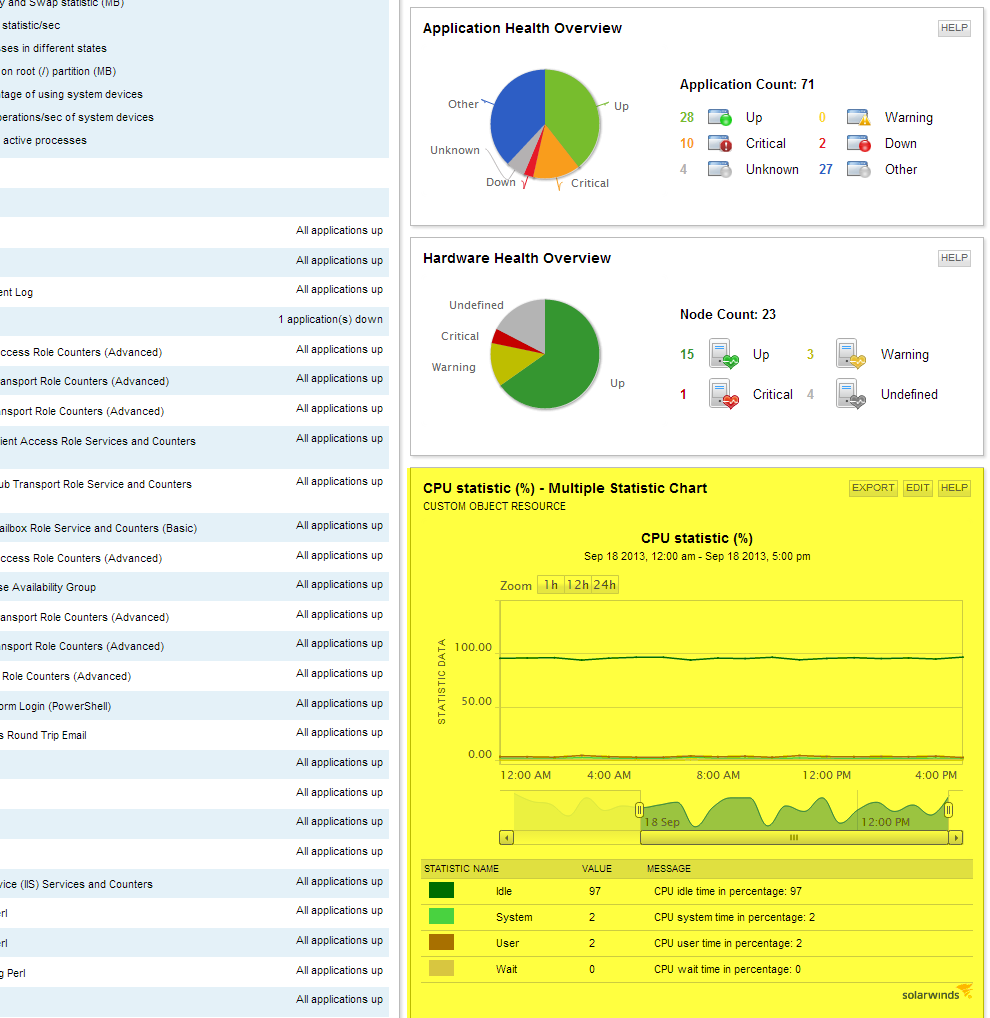Open HELP for Hardware Health Overview
The height and width of the screenshot is (1018, 990).
coord(954,258)
